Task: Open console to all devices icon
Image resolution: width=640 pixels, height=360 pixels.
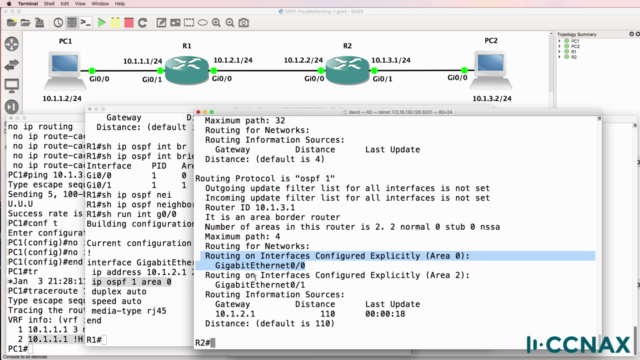Action: (x=85, y=22)
